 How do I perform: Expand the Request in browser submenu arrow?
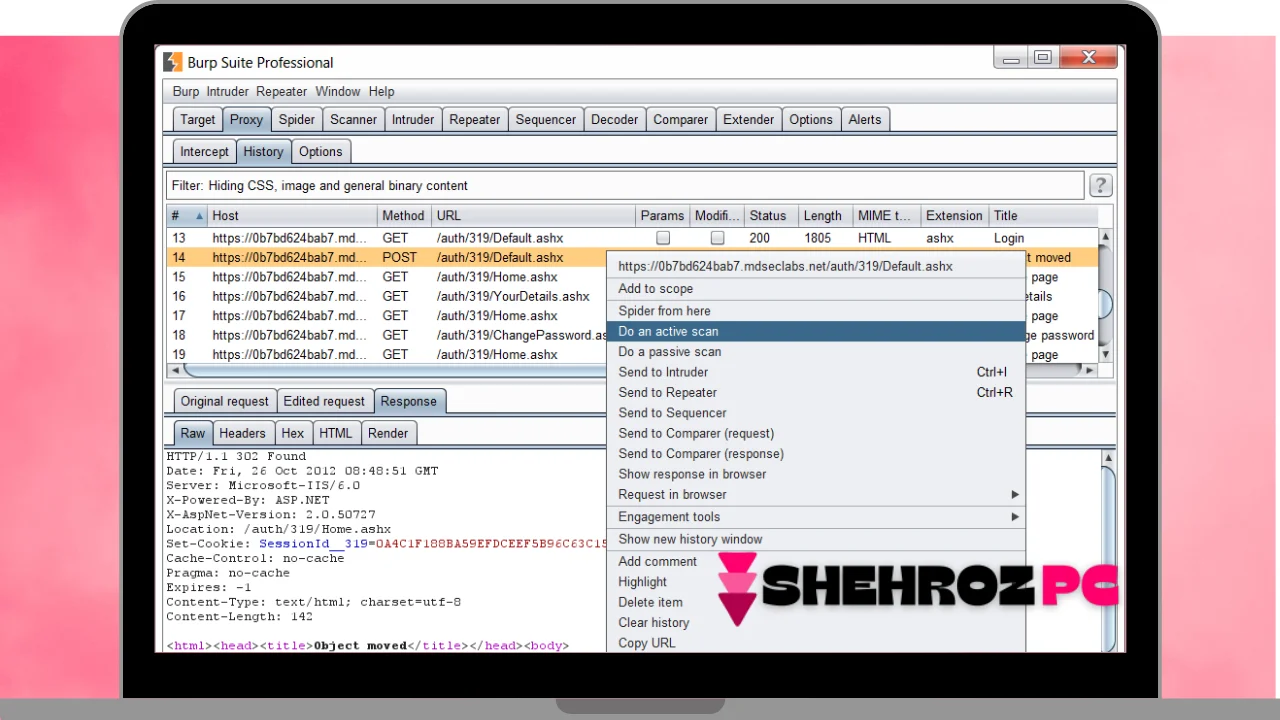pyautogui.click(x=1015, y=494)
